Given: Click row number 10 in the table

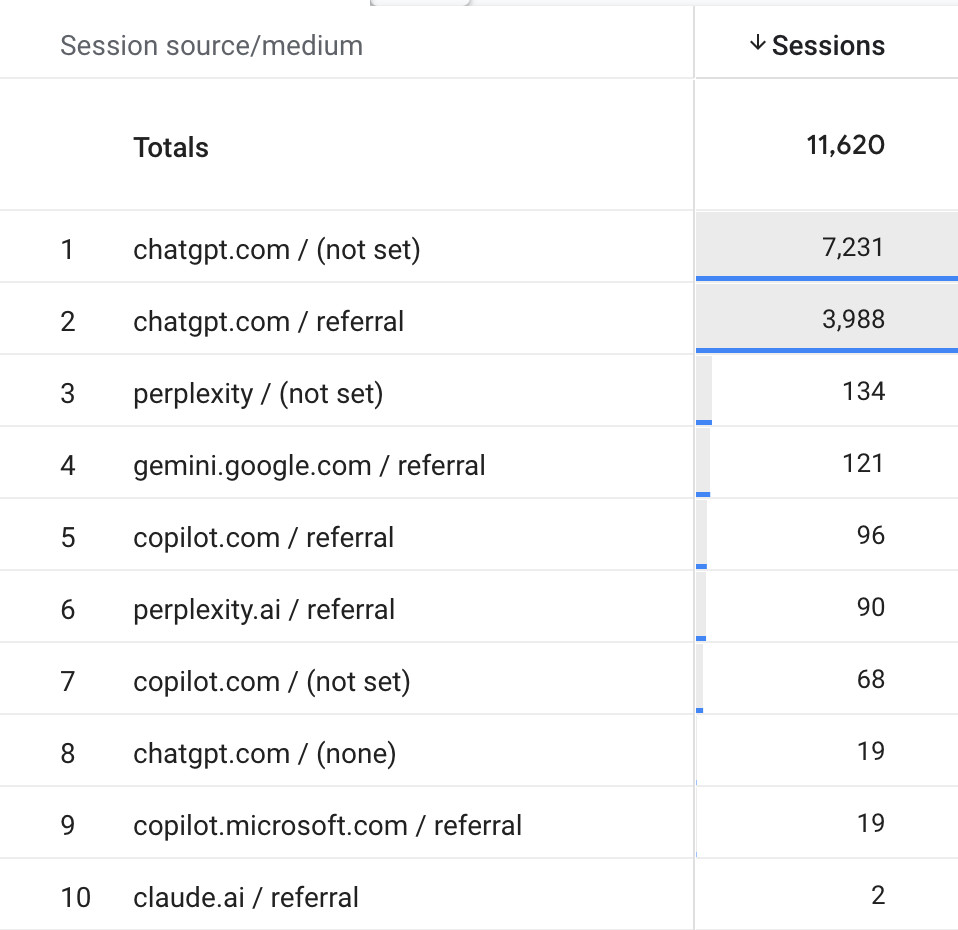Looking at the screenshot, I should coord(76,897).
